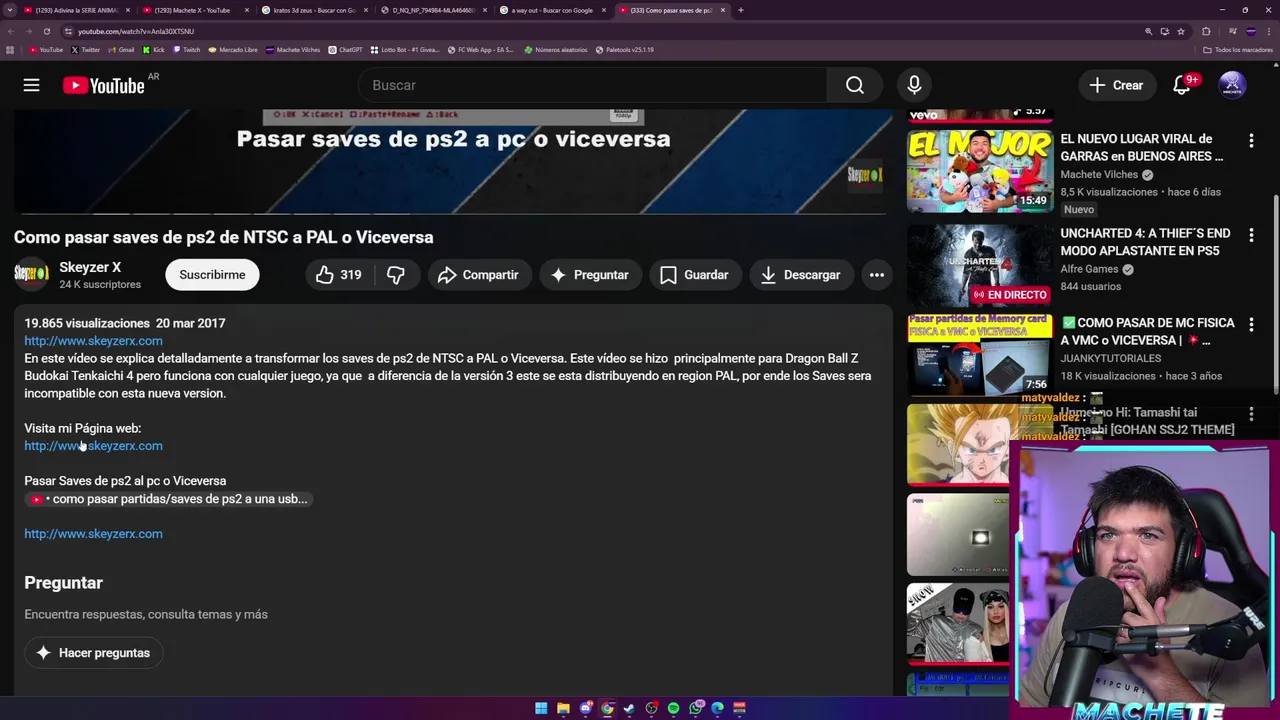Open the ChatGPT bookmark
1280x720 pixels.
[x=345, y=49]
